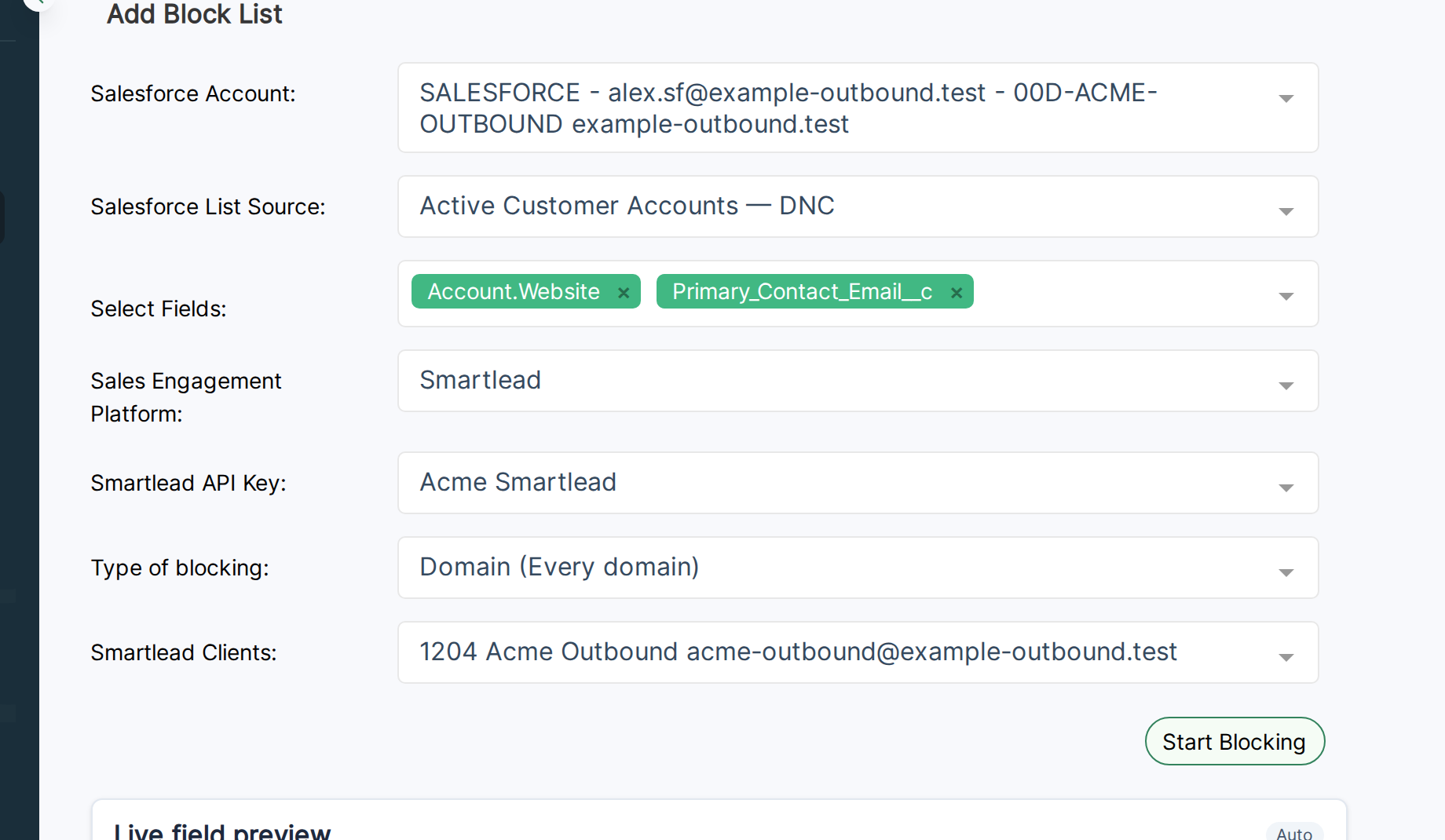The height and width of the screenshot is (840, 1445).
Task: Open the Sales Engagement Platform dropdown
Action: pyautogui.click(x=858, y=381)
